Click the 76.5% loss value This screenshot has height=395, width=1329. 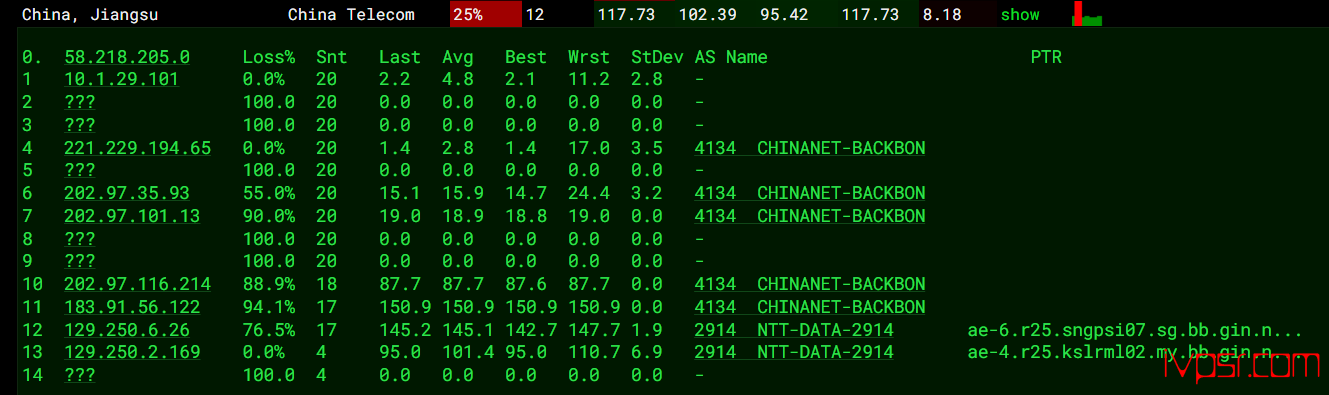coord(269,329)
